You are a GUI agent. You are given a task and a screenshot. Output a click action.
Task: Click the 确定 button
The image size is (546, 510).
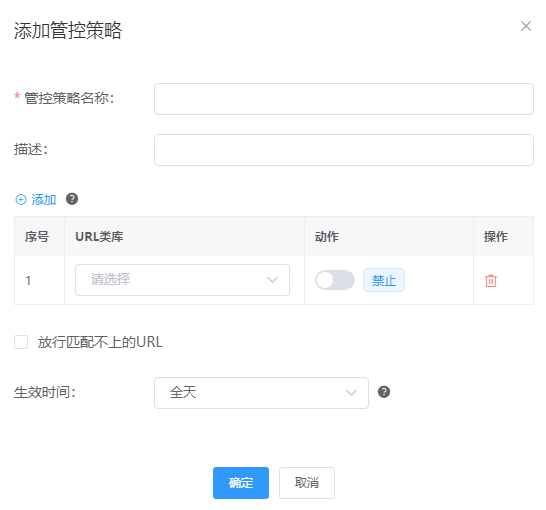[x=241, y=483]
